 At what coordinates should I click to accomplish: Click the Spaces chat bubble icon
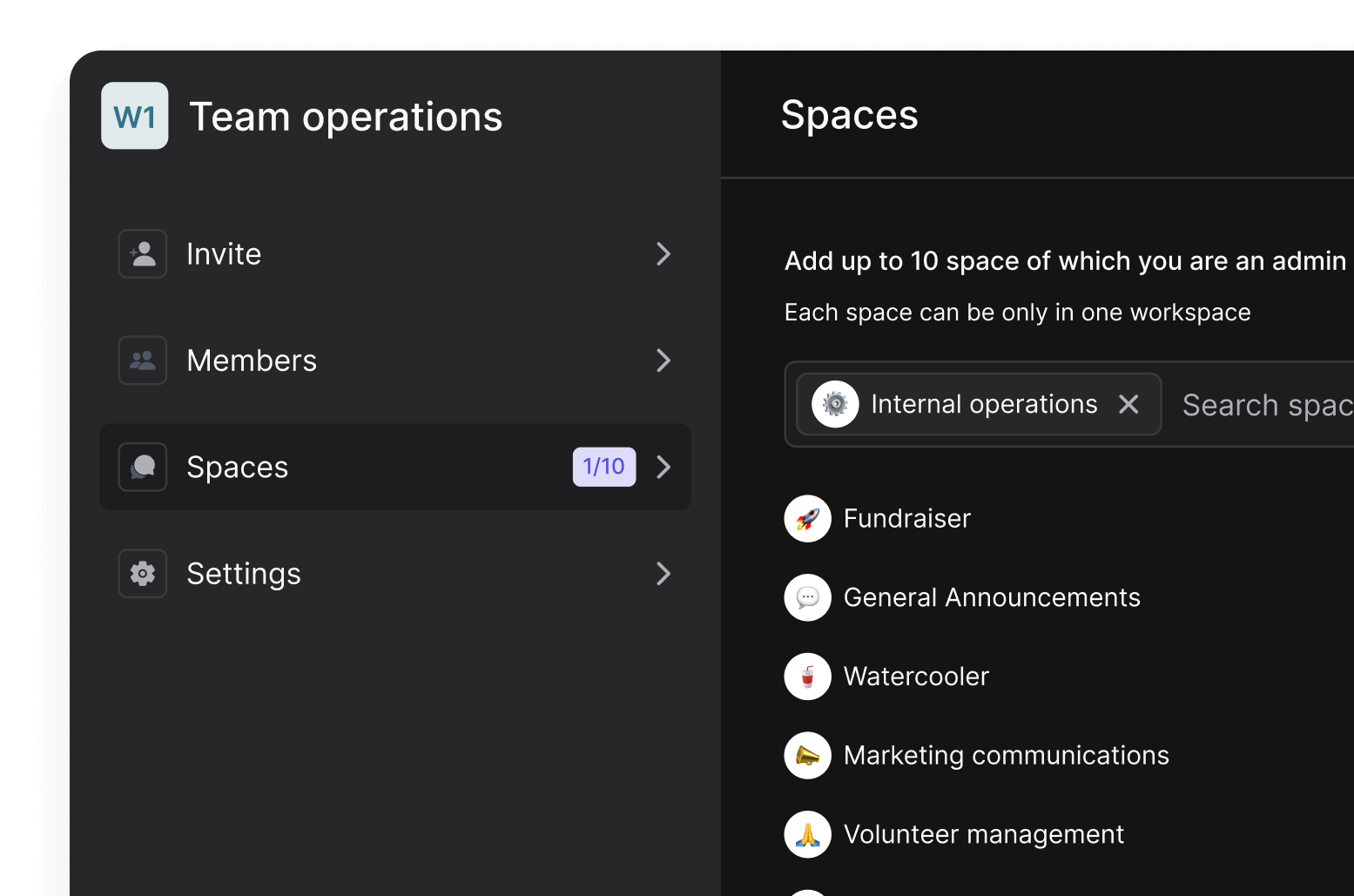point(142,467)
